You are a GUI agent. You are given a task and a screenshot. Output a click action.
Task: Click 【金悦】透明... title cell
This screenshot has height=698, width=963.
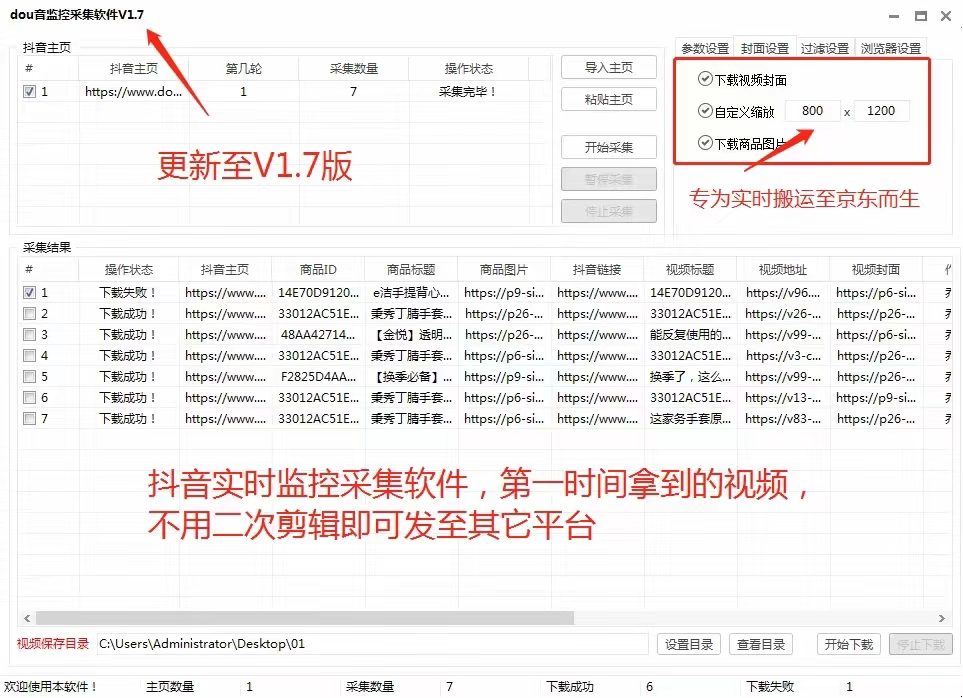pyautogui.click(x=411, y=335)
